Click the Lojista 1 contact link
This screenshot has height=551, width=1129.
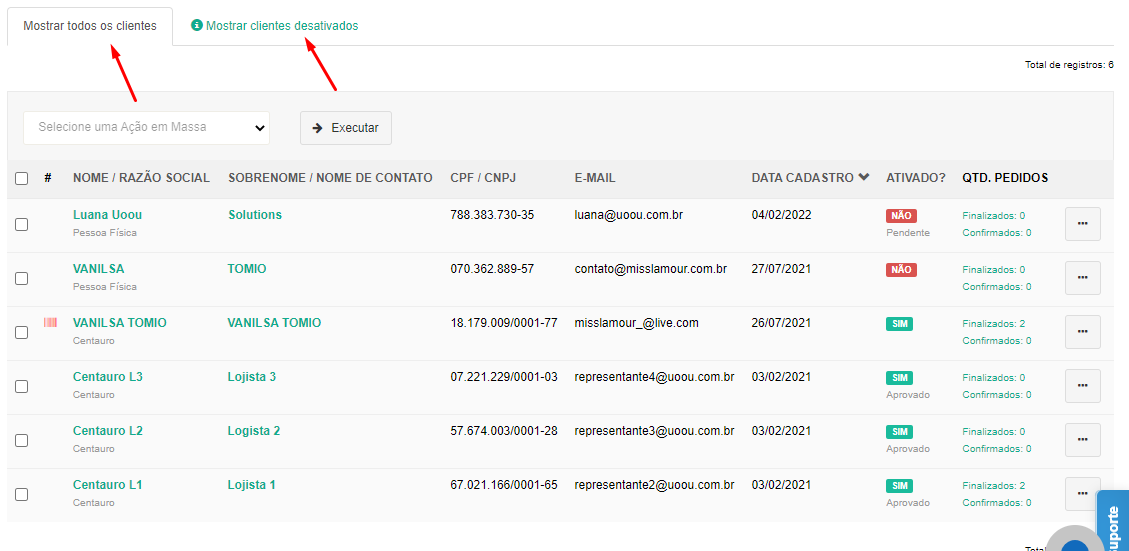252,485
